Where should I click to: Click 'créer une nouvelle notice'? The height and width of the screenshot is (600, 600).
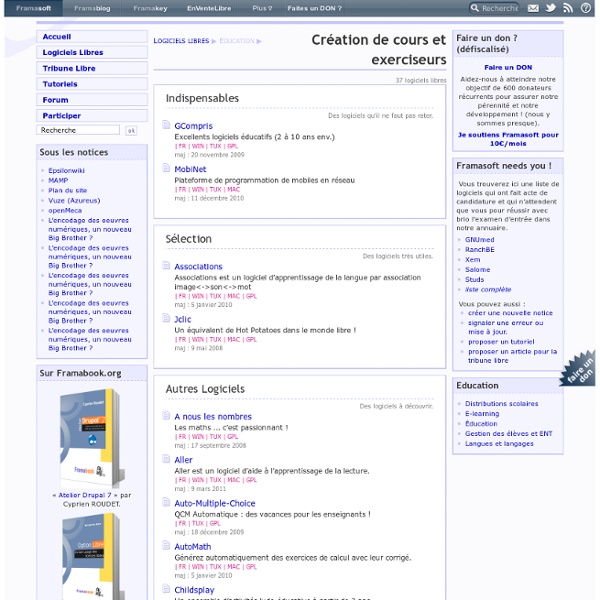(510, 313)
